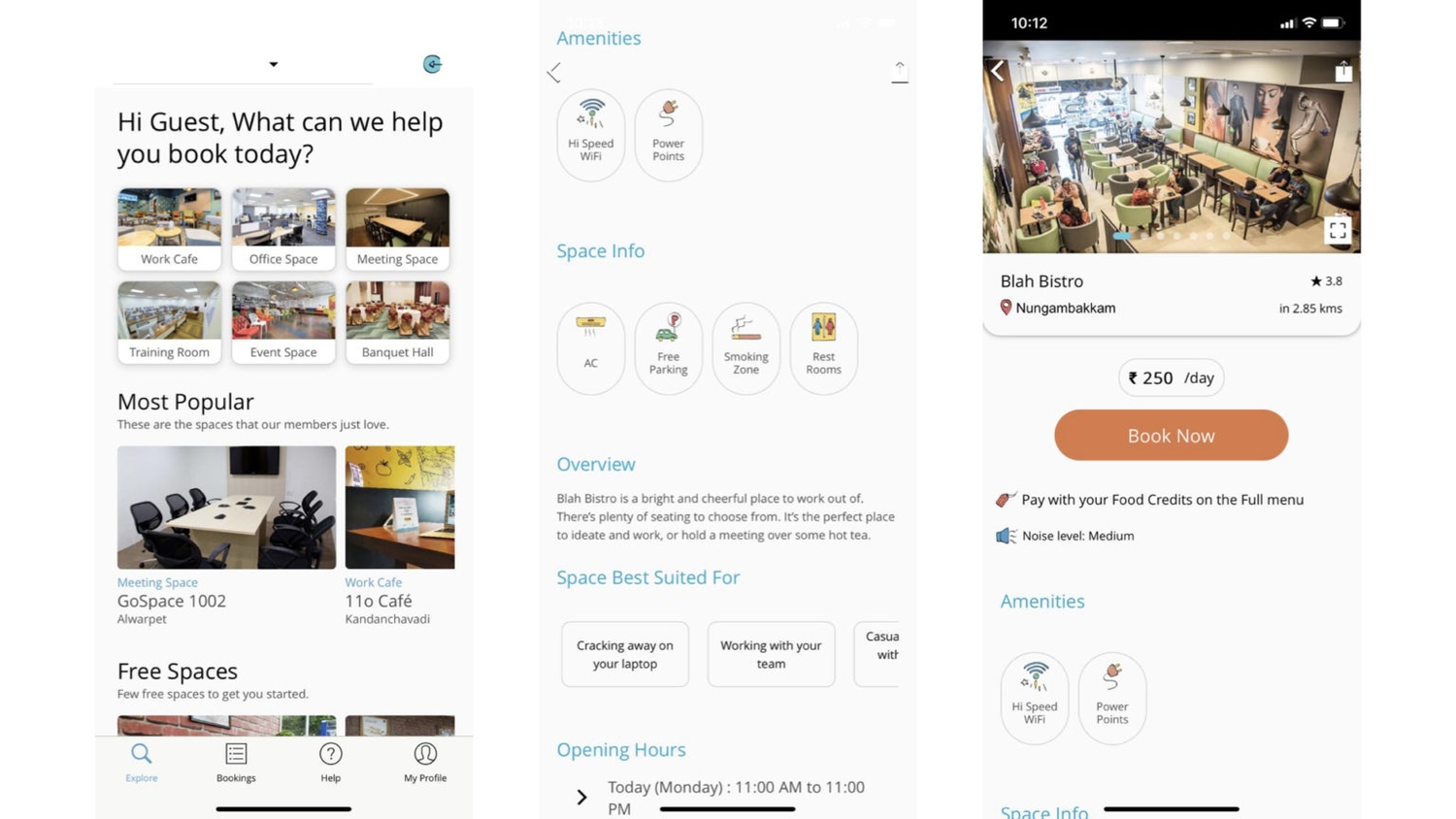1456x819 pixels.
Task: Tap share icon on Amenities screen
Action: point(900,72)
